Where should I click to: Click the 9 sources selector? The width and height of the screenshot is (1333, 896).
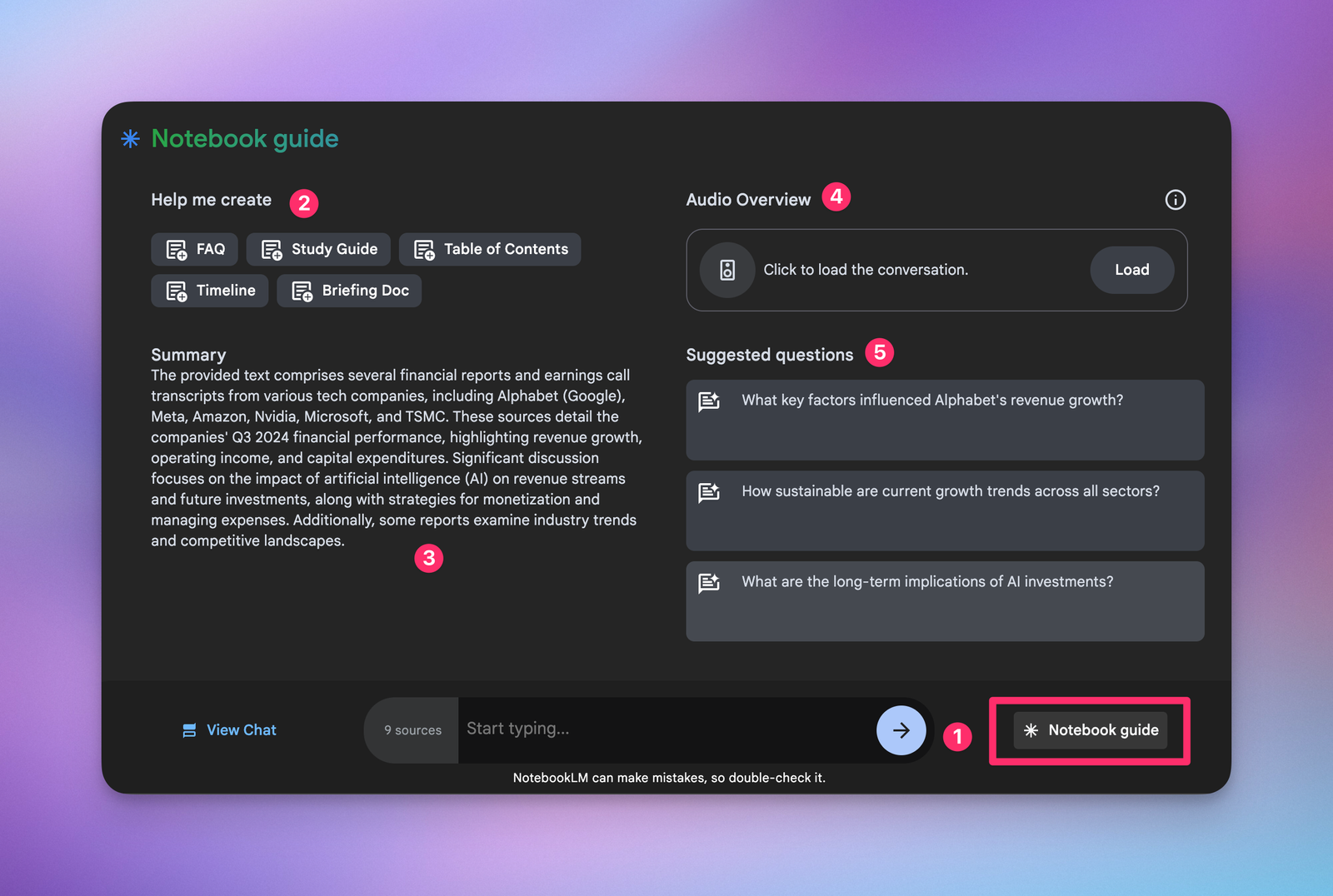pos(412,730)
